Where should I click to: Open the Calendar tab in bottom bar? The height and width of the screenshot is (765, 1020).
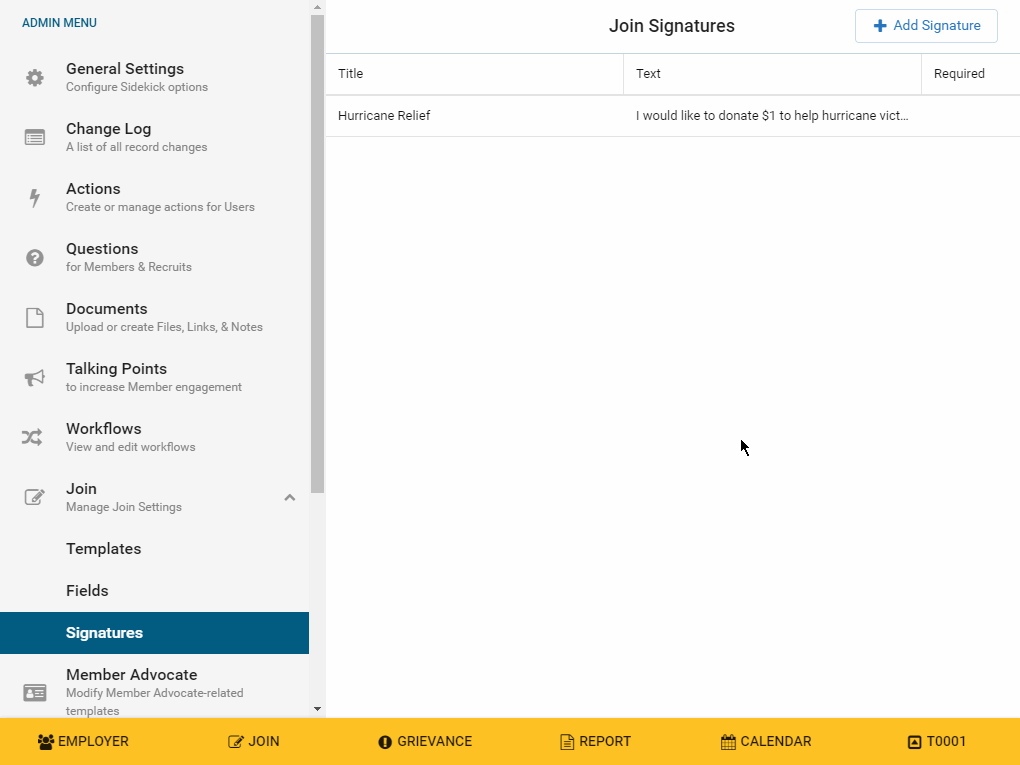click(766, 742)
